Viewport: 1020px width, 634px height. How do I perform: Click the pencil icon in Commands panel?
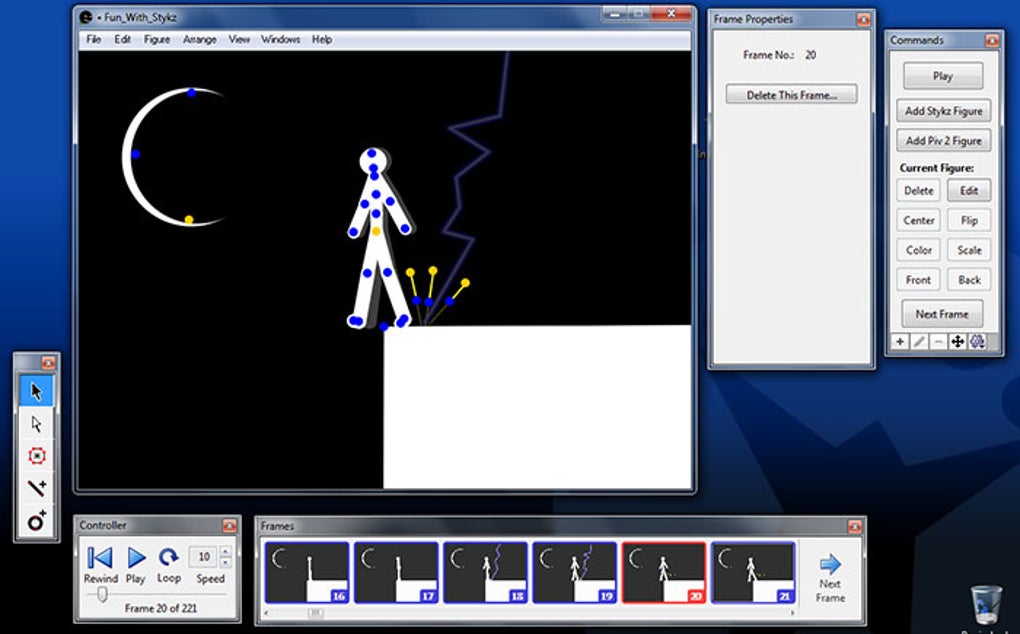[919, 341]
